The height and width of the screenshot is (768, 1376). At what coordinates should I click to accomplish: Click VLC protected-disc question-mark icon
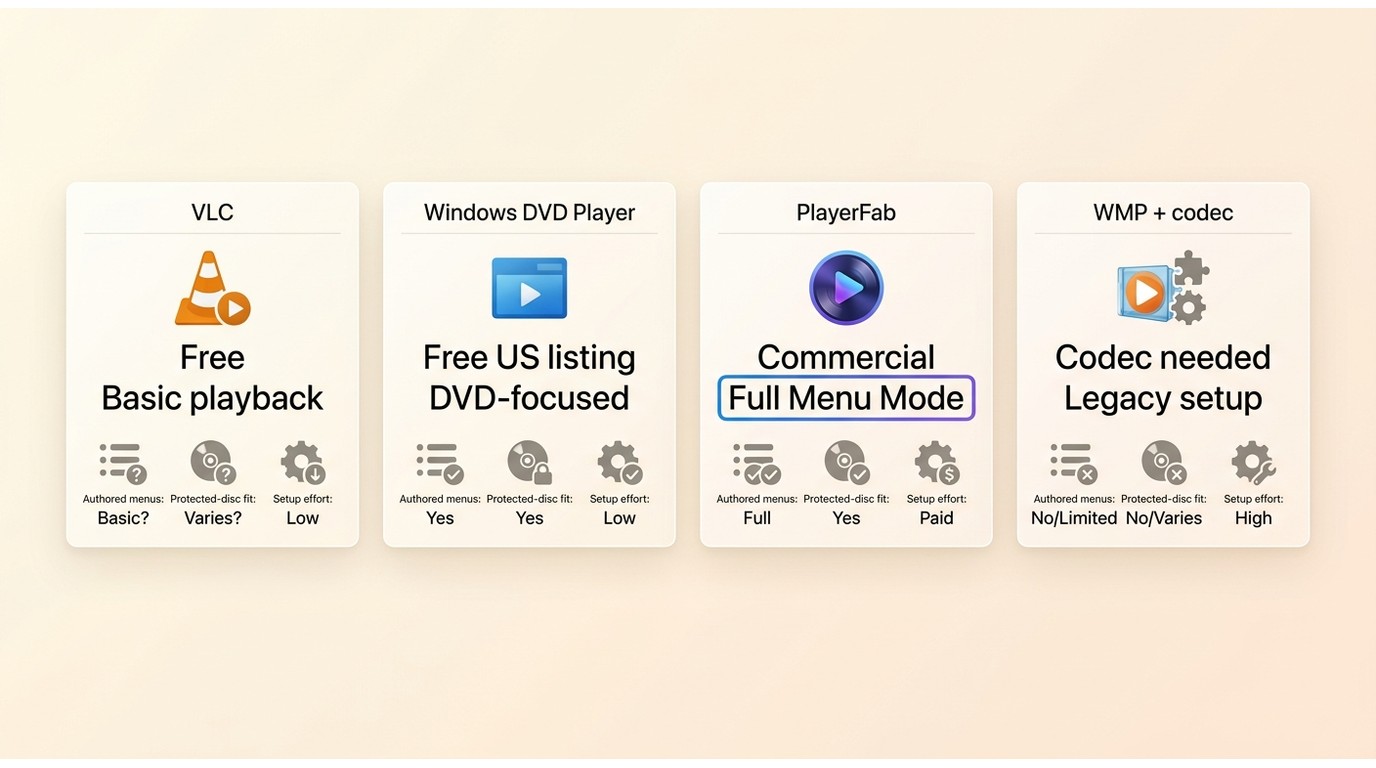(213, 463)
